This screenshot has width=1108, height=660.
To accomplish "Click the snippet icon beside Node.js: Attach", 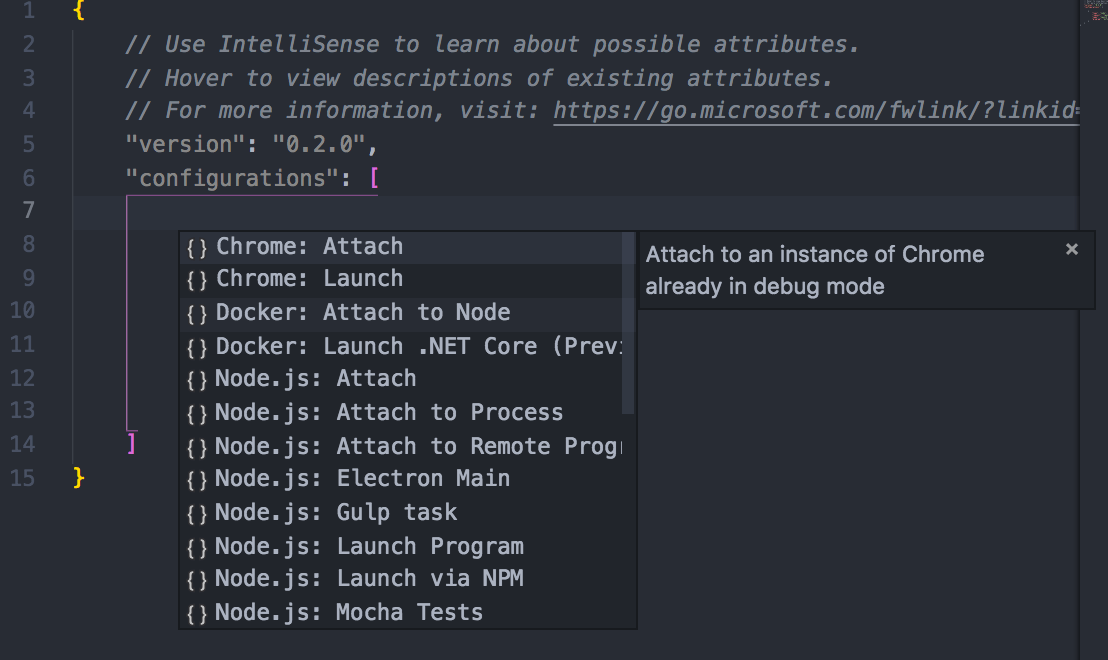I will (x=197, y=379).
